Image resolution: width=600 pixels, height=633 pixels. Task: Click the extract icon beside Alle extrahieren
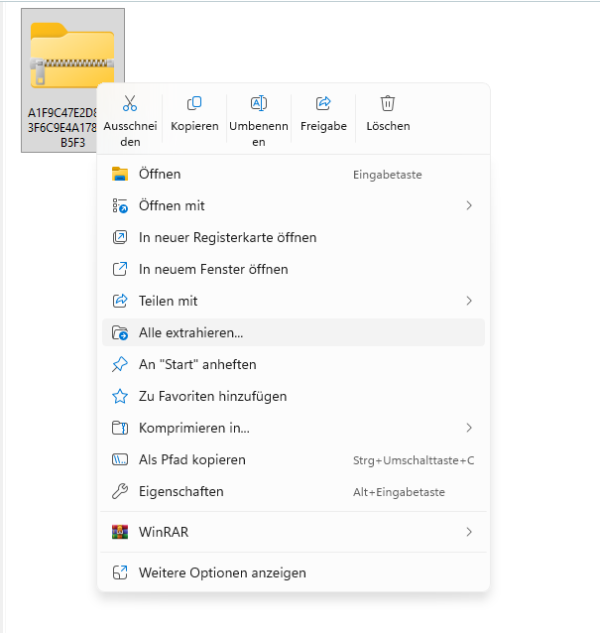(120, 333)
